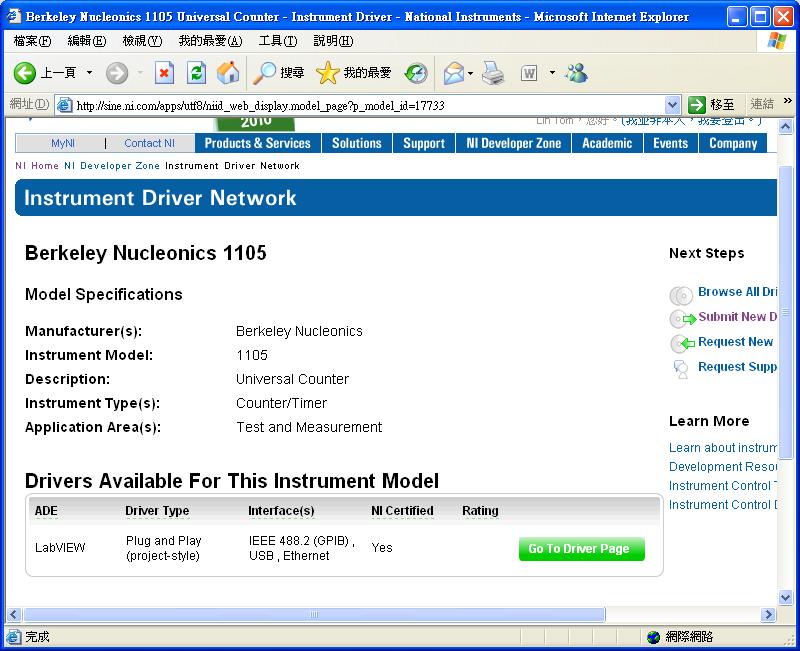
Task: Click the vertical scrollbar down arrow
Action: pyautogui.click(x=785, y=597)
